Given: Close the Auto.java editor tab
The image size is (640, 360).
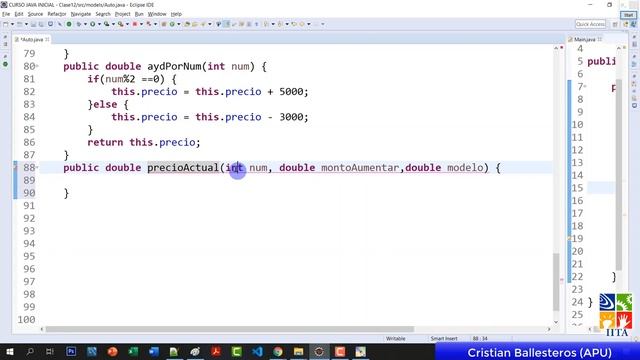Looking at the screenshot, I should point(47,40).
